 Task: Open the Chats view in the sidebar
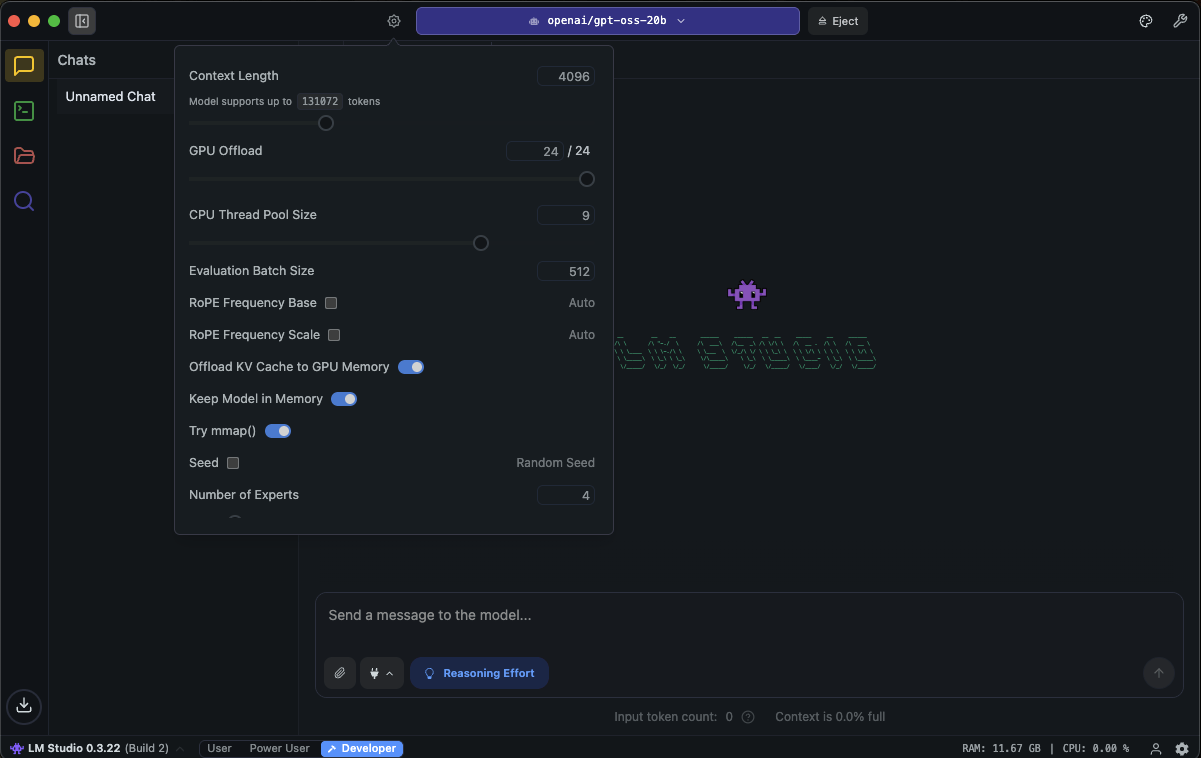click(24, 66)
